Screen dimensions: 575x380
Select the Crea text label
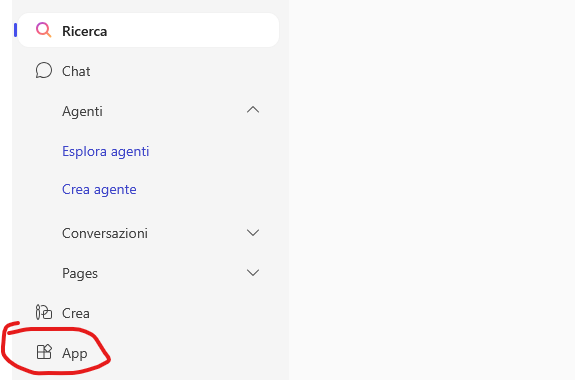pyautogui.click(x=76, y=313)
